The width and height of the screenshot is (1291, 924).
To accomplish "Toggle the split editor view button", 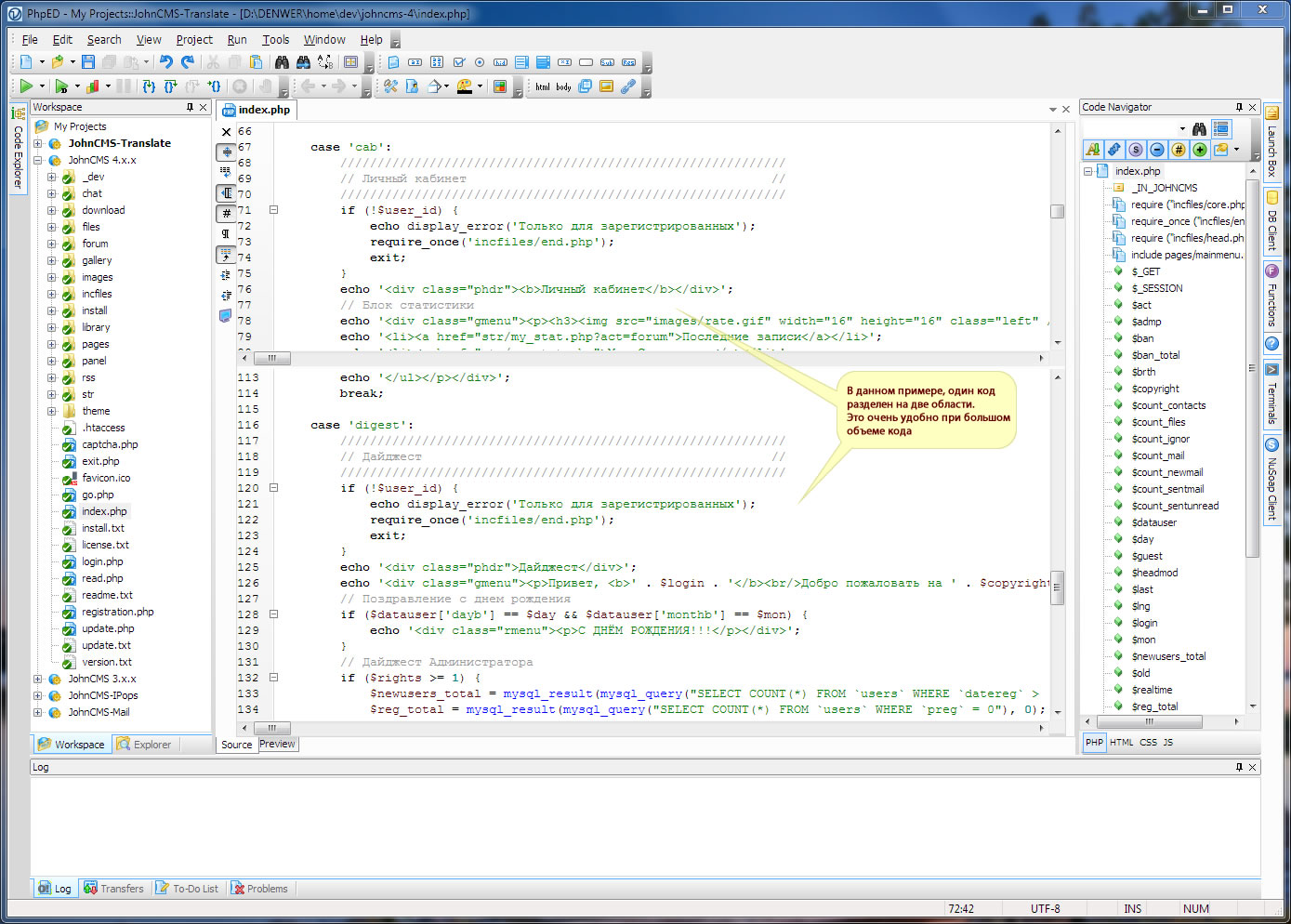I will point(226,152).
